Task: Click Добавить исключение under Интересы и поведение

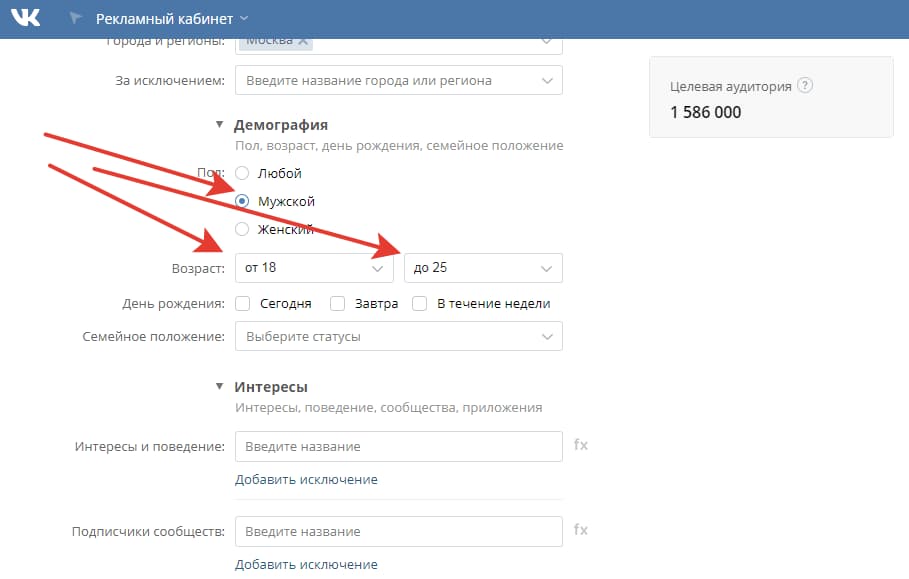Action: point(306,479)
